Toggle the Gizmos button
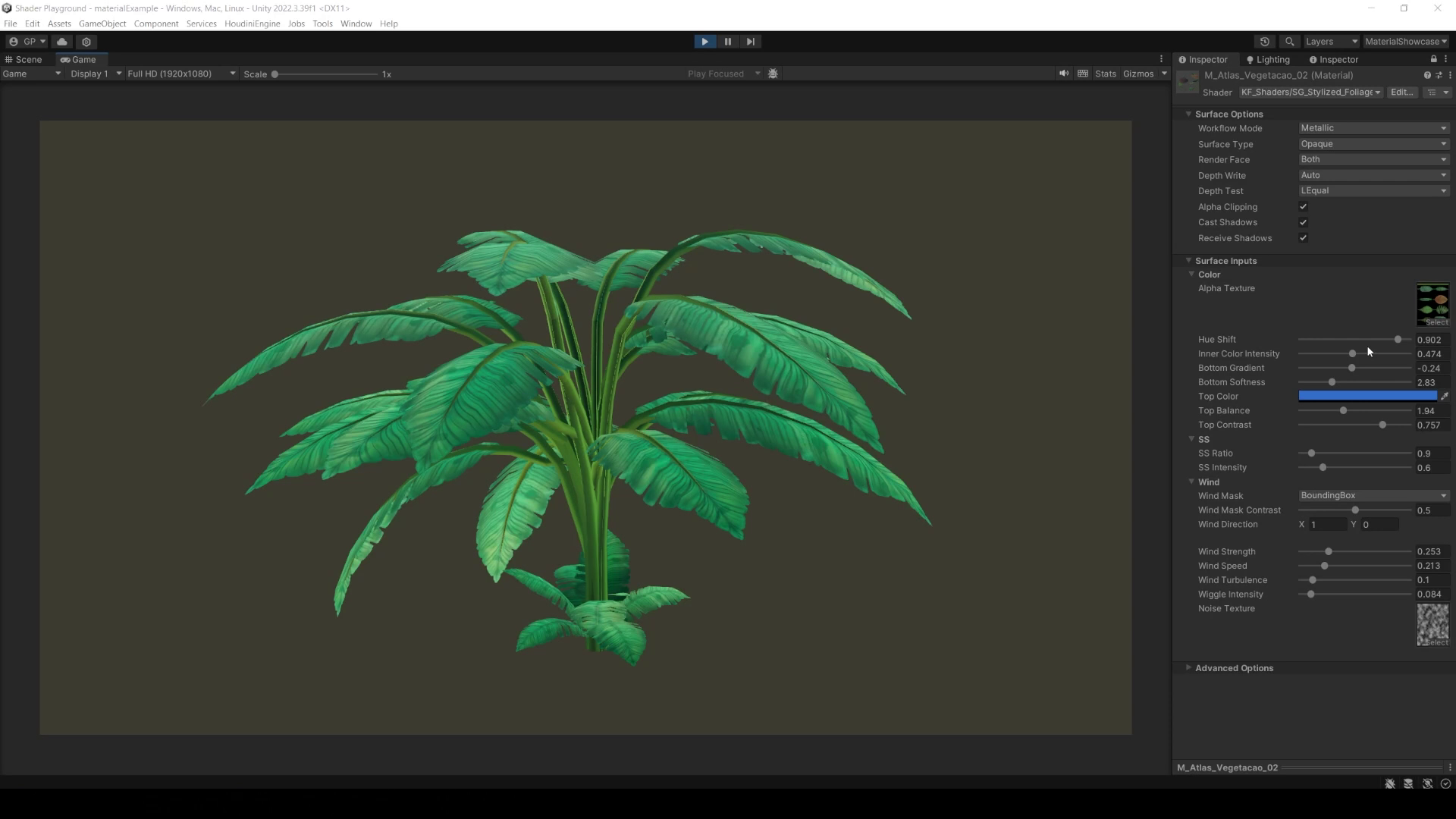The image size is (1456, 819). click(1138, 74)
